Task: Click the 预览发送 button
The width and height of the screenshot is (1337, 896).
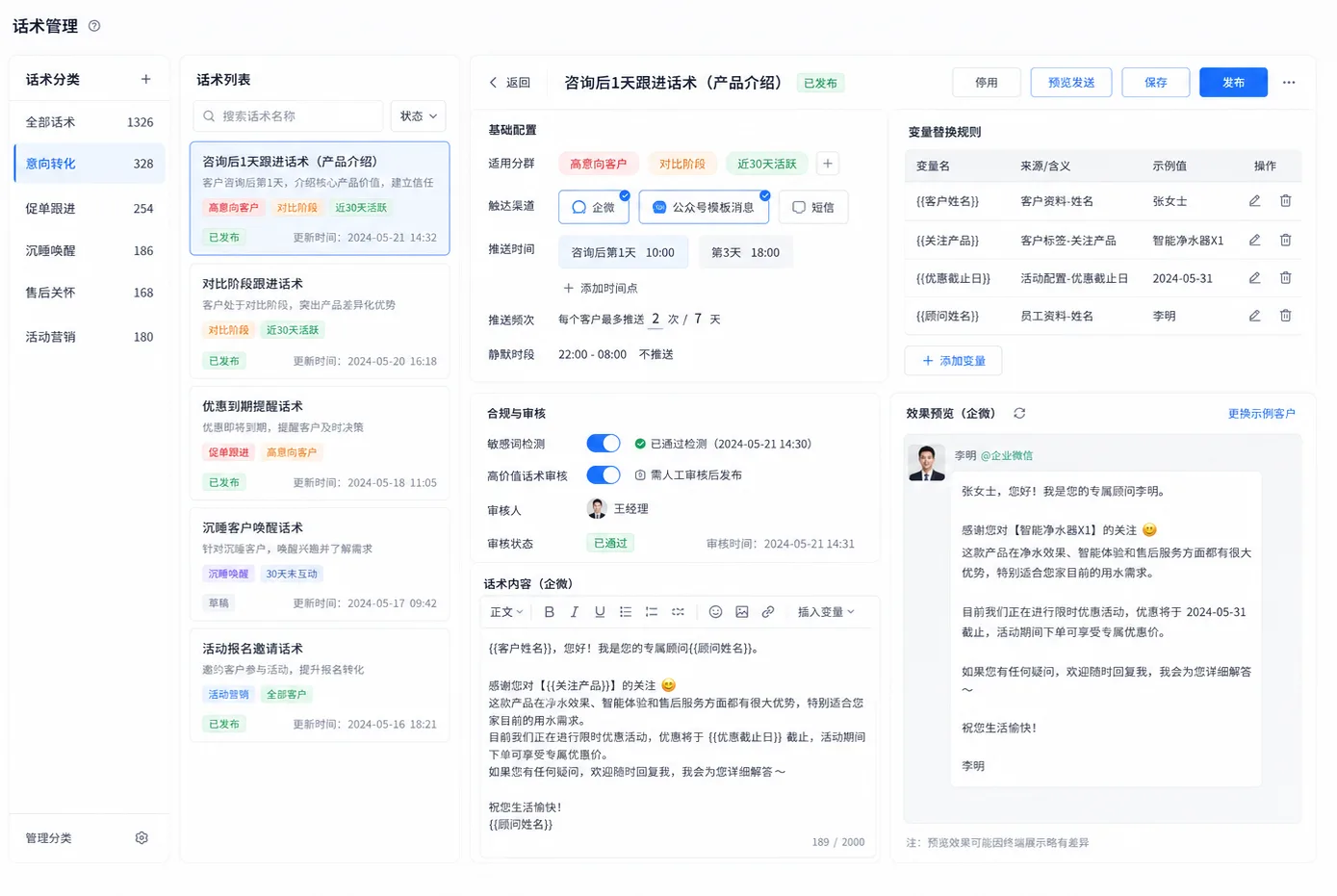Action: [x=1071, y=83]
